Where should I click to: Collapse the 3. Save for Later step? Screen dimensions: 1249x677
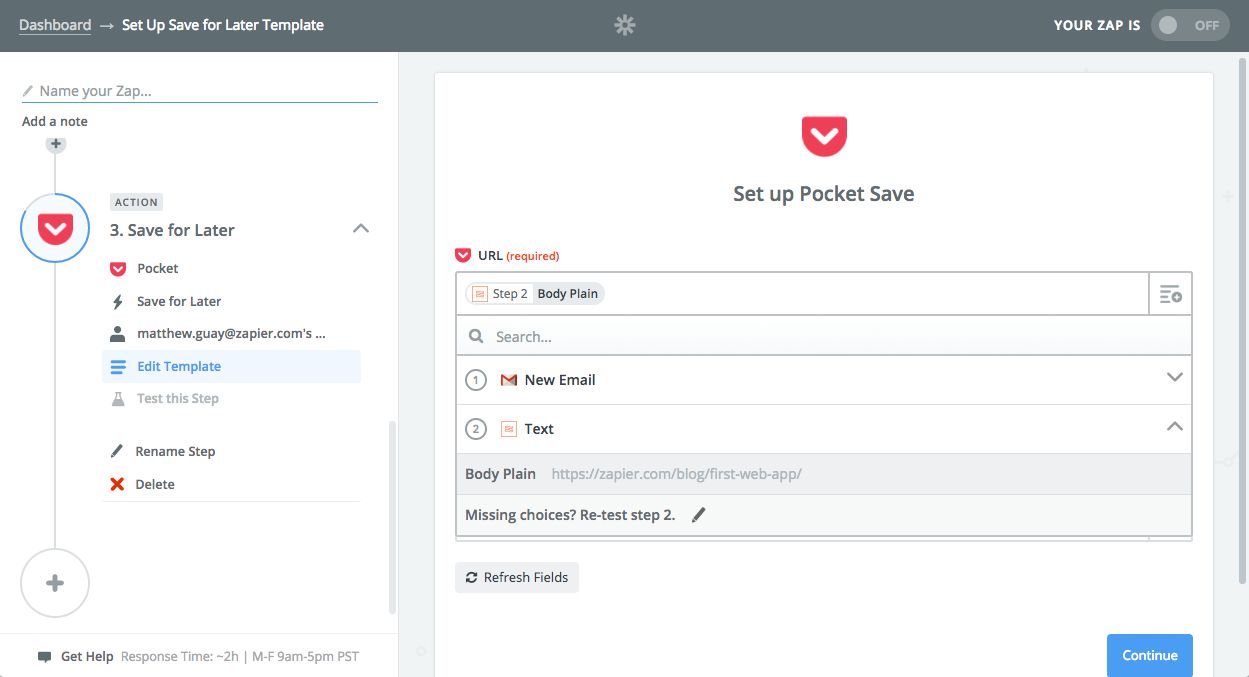pos(361,229)
